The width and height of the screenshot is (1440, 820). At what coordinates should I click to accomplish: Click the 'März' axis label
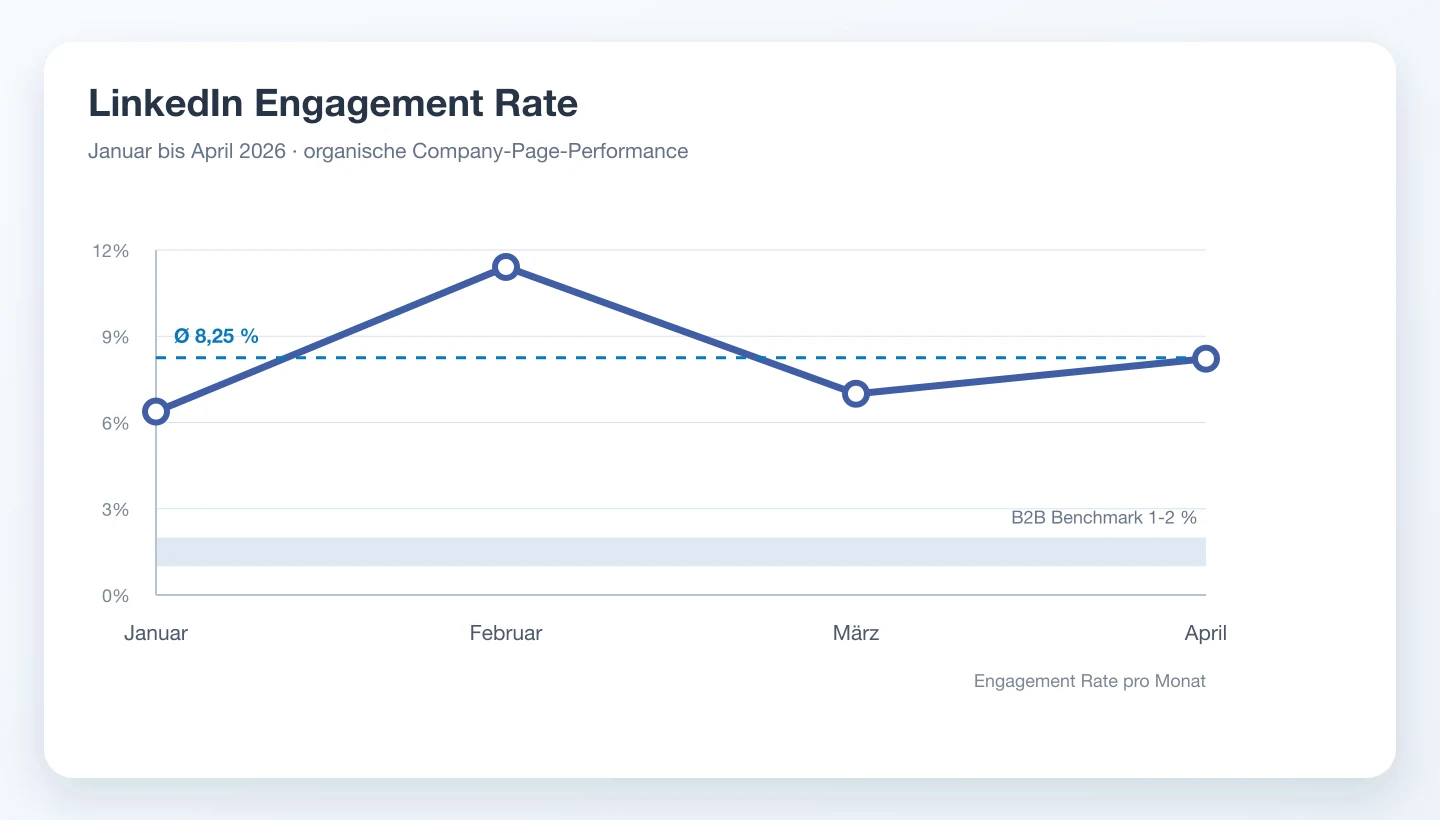[856, 633]
